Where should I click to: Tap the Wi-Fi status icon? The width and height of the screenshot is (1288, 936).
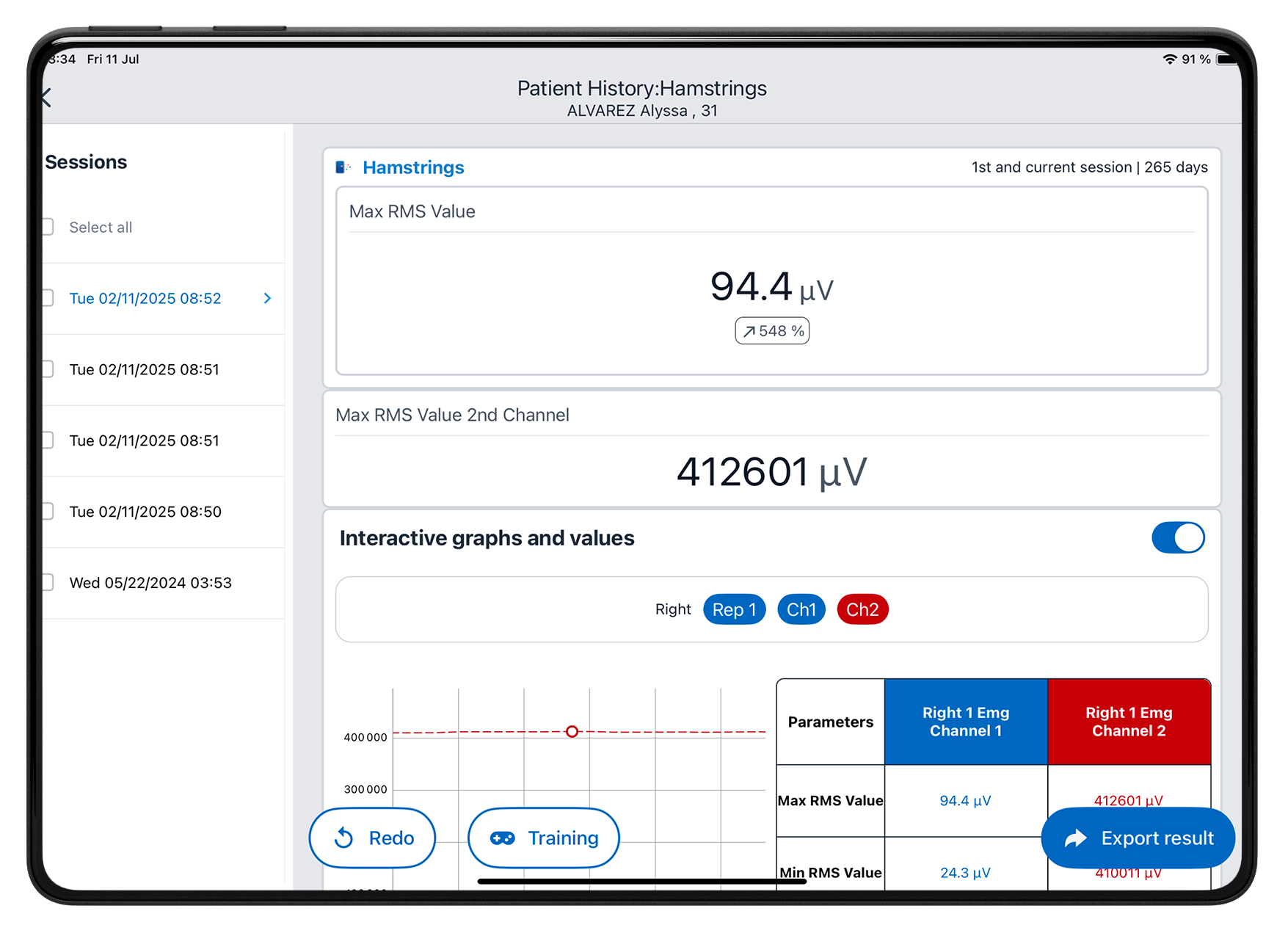pyautogui.click(x=1169, y=59)
